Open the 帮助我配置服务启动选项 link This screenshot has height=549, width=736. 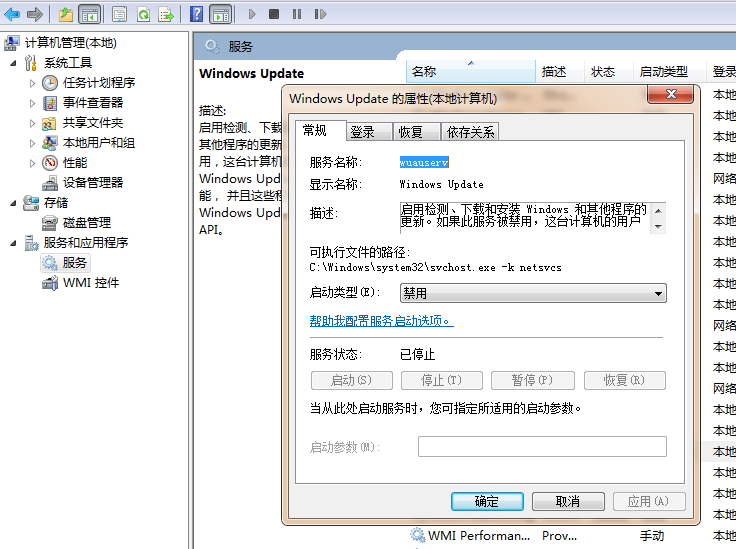tap(381, 321)
